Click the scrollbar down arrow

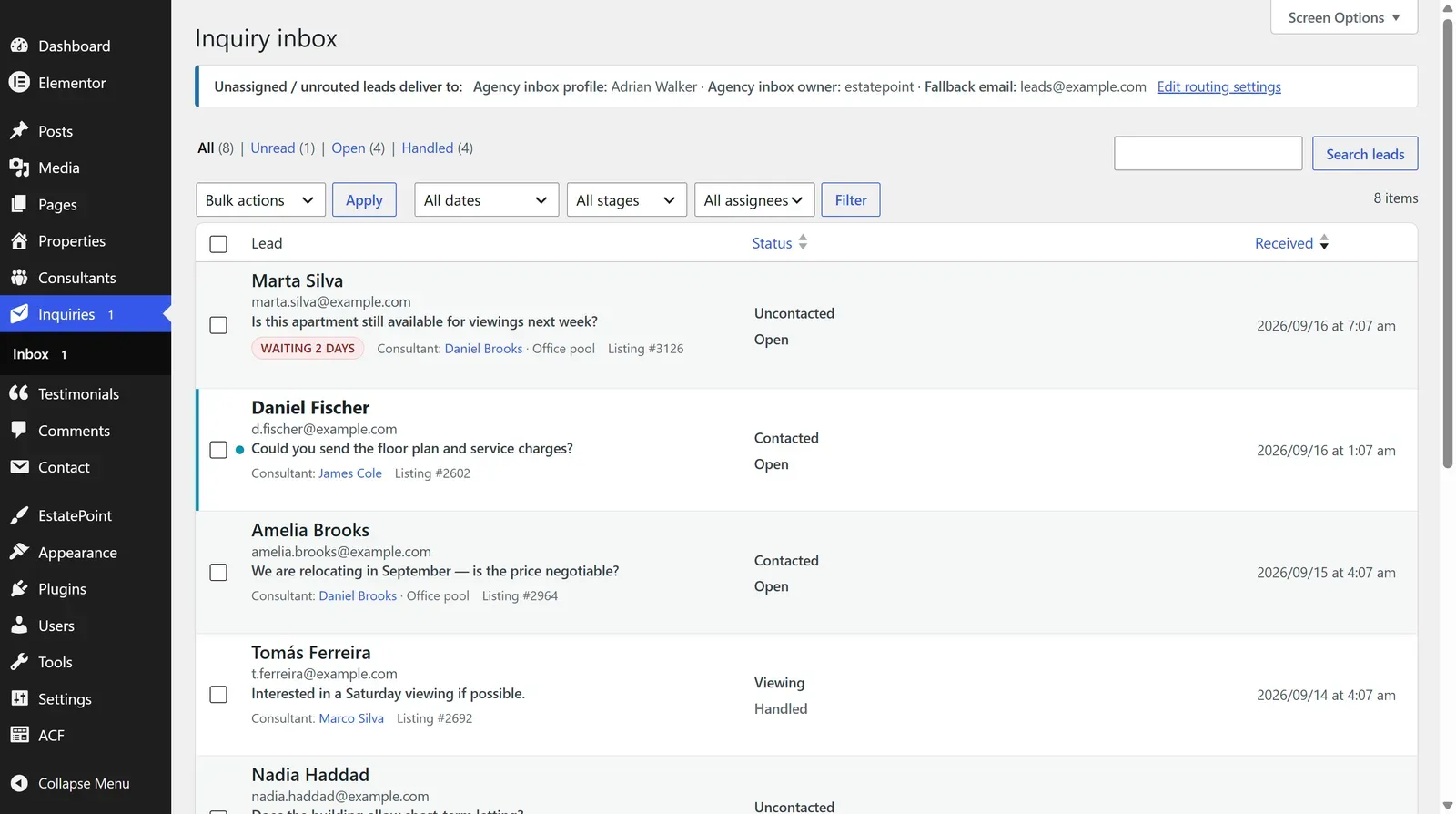click(1448, 806)
